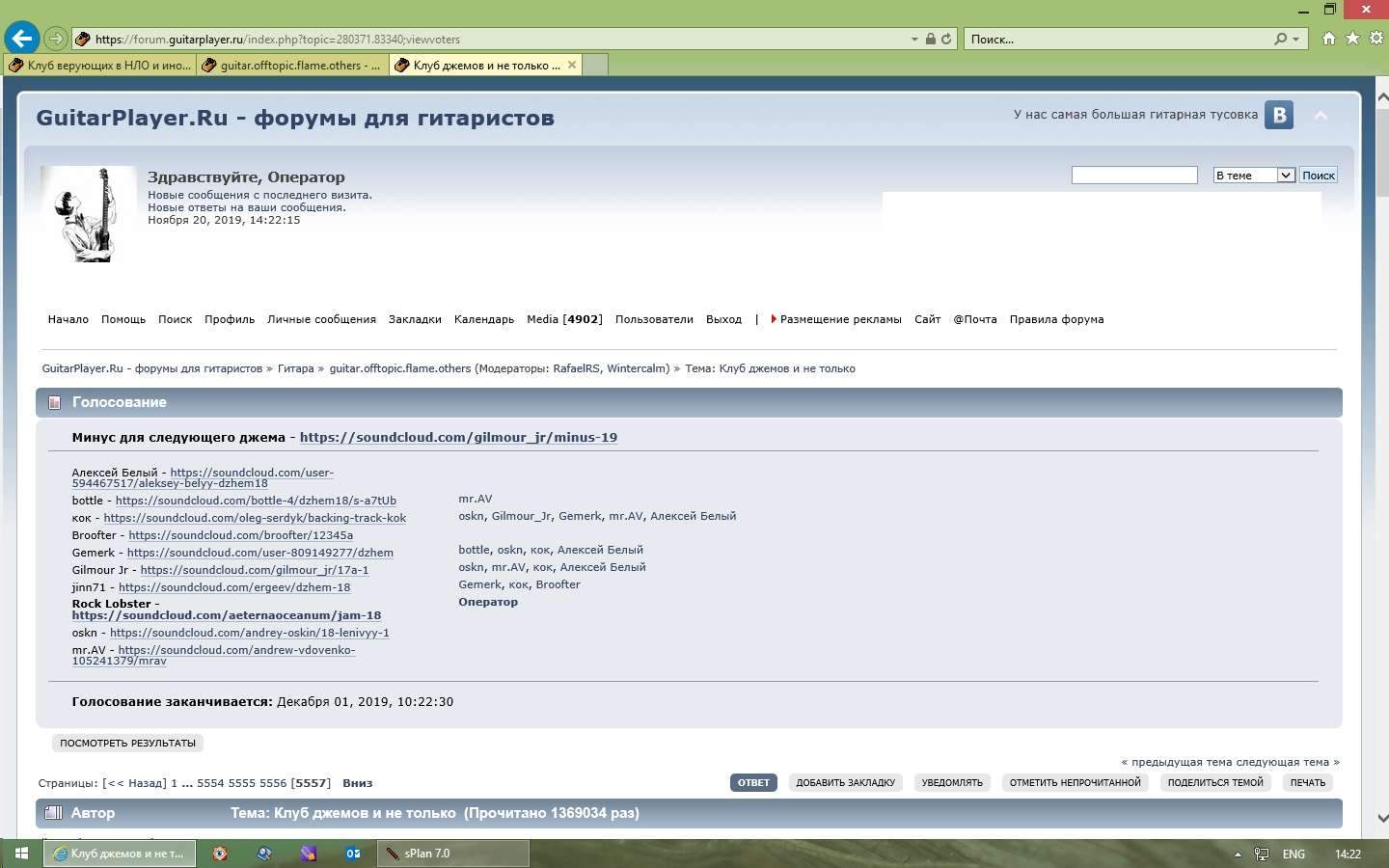
Task: Open Outlook from the taskbar
Action: point(353,854)
